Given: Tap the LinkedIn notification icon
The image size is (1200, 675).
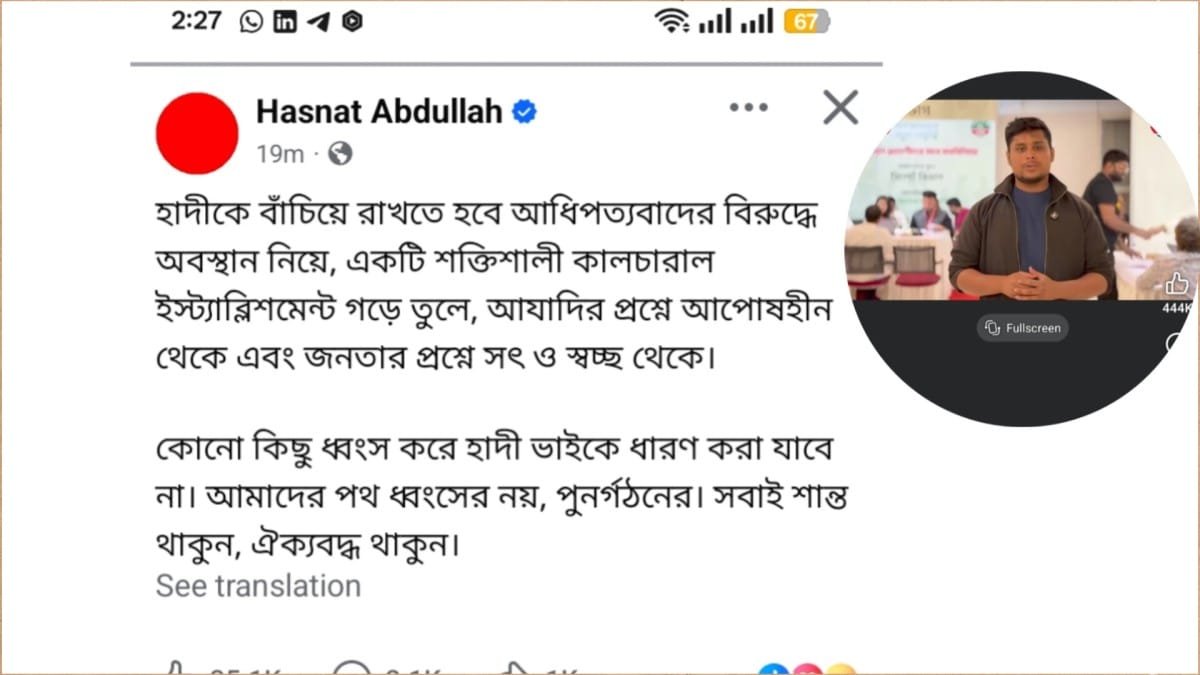Looking at the screenshot, I should [x=285, y=22].
